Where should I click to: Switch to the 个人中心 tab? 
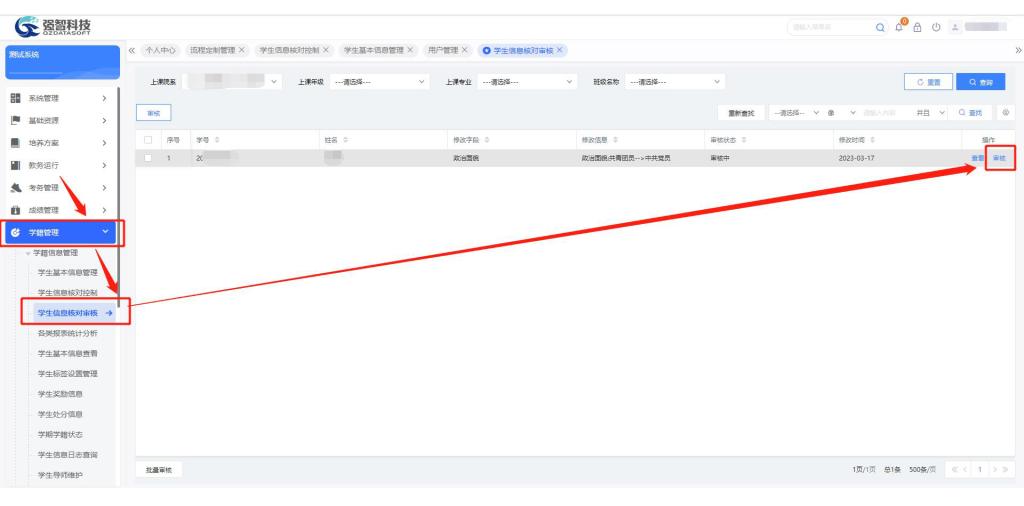pyautogui.click(x=160, y=50)
